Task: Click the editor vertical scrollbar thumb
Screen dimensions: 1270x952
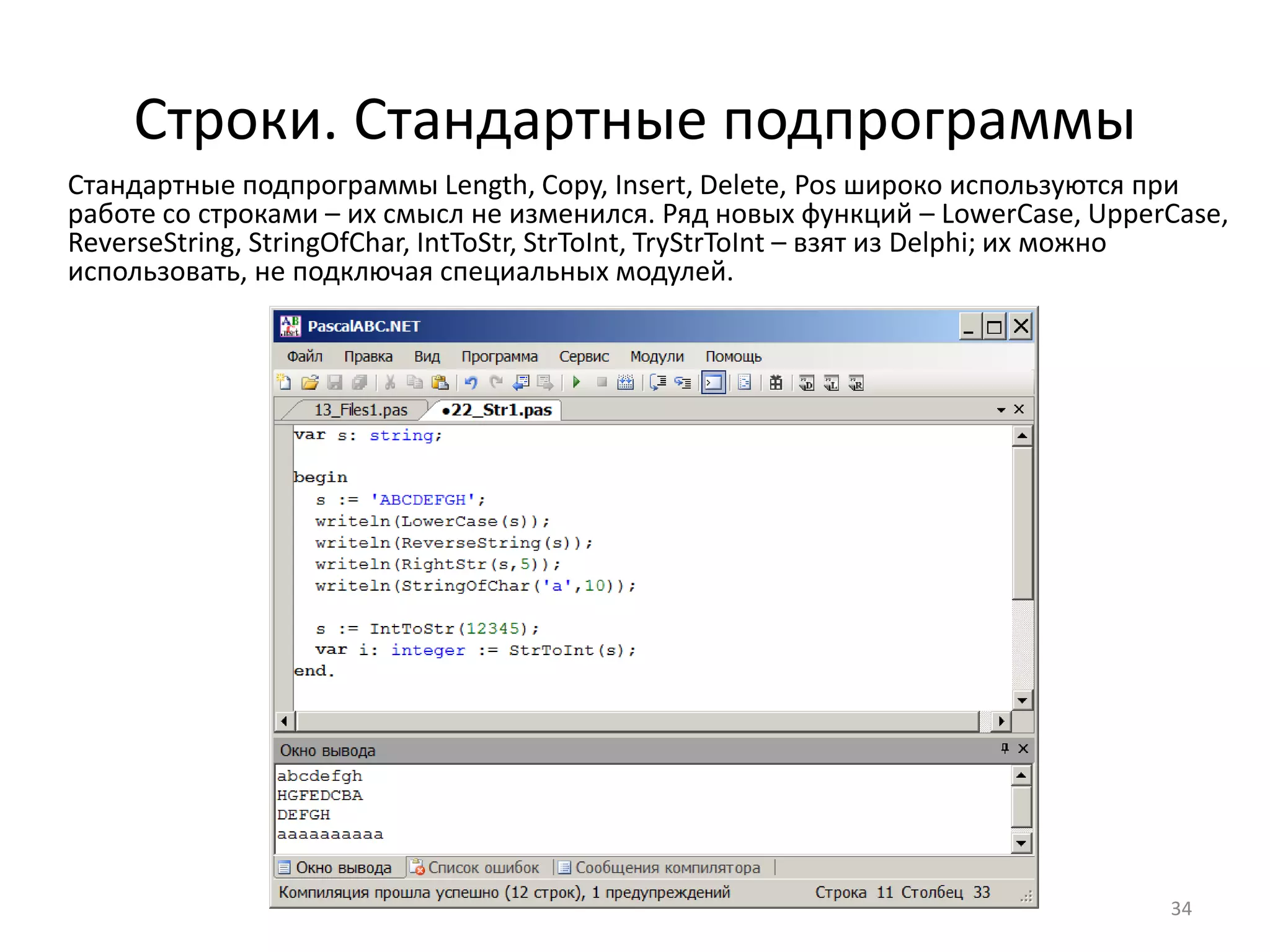Action: click(x=1022, y=523)
